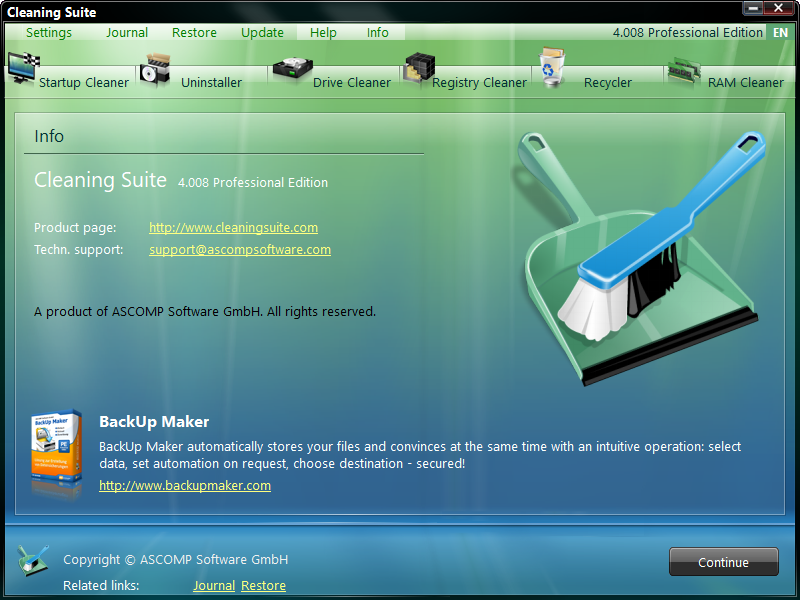Screen dimensions: 800x600
Task: Close the Cleaning Suite window
Action: (x=779, y=8)
